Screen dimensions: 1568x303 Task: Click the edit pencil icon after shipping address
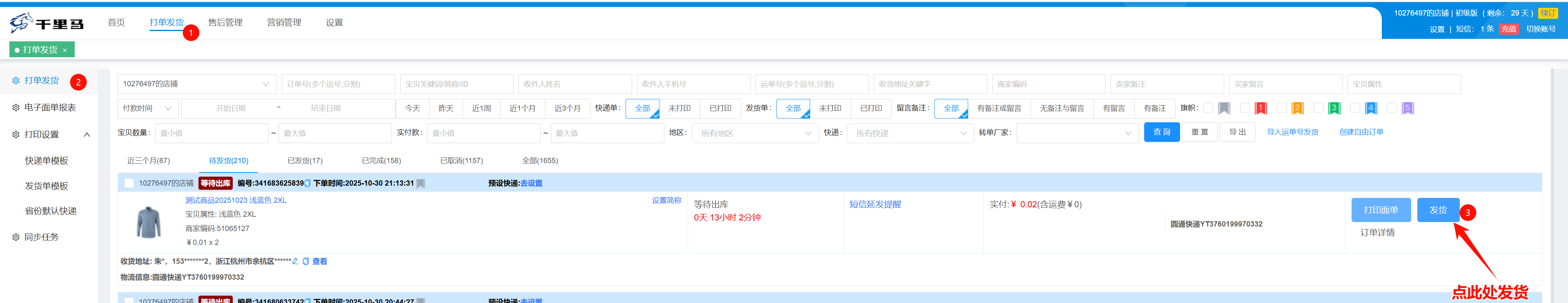click(296, 262)
